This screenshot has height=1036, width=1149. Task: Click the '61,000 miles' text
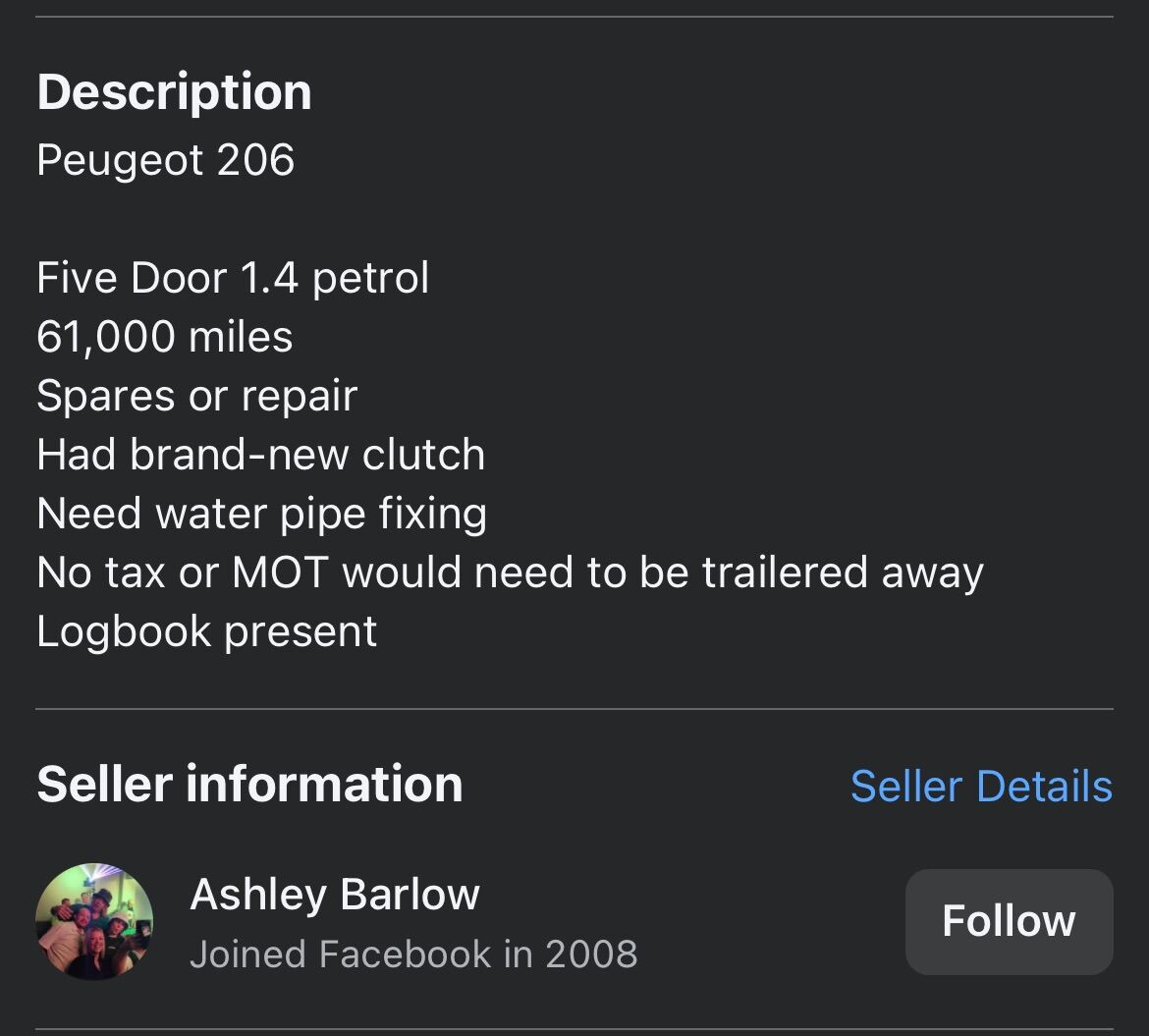pos(164,337)
